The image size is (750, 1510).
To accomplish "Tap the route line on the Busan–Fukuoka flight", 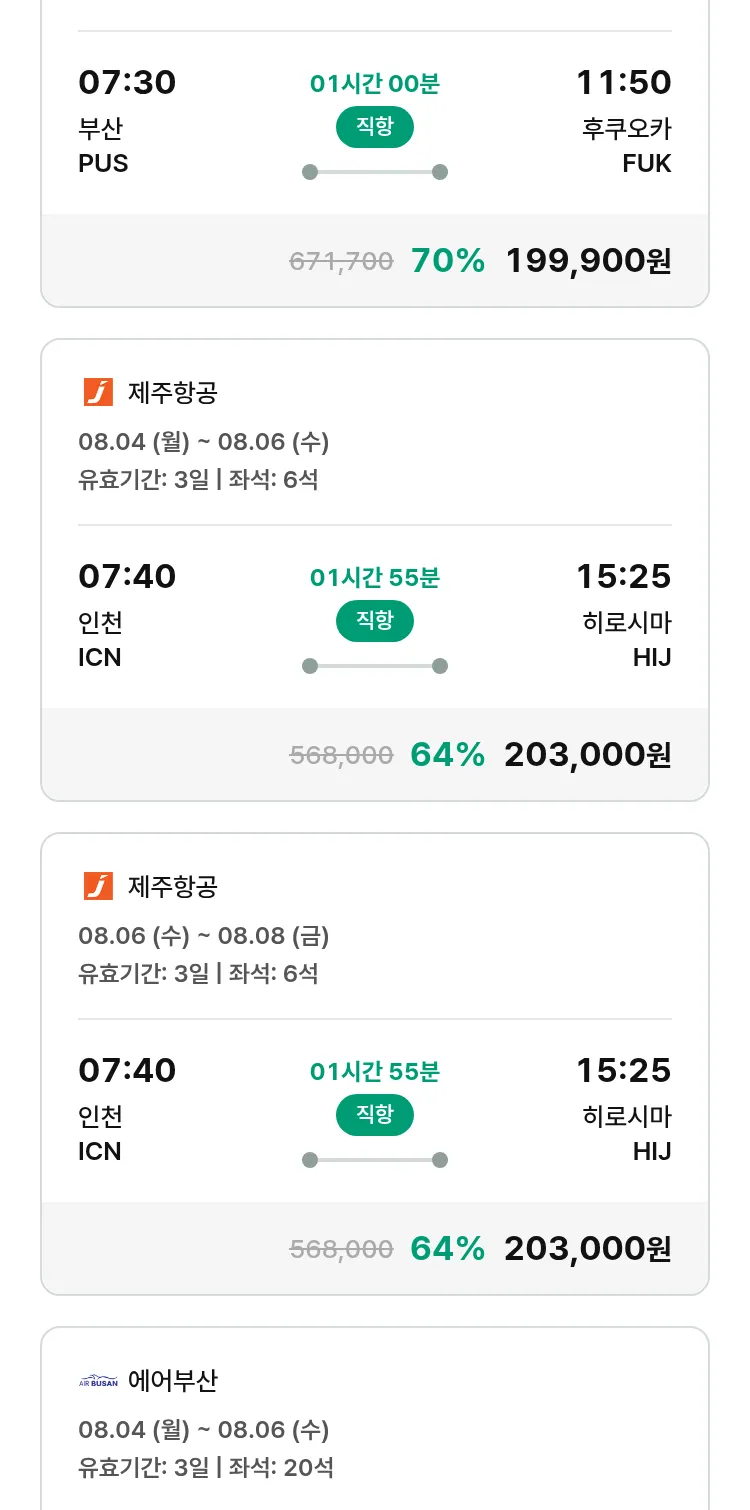I will (x=374, y=172).
